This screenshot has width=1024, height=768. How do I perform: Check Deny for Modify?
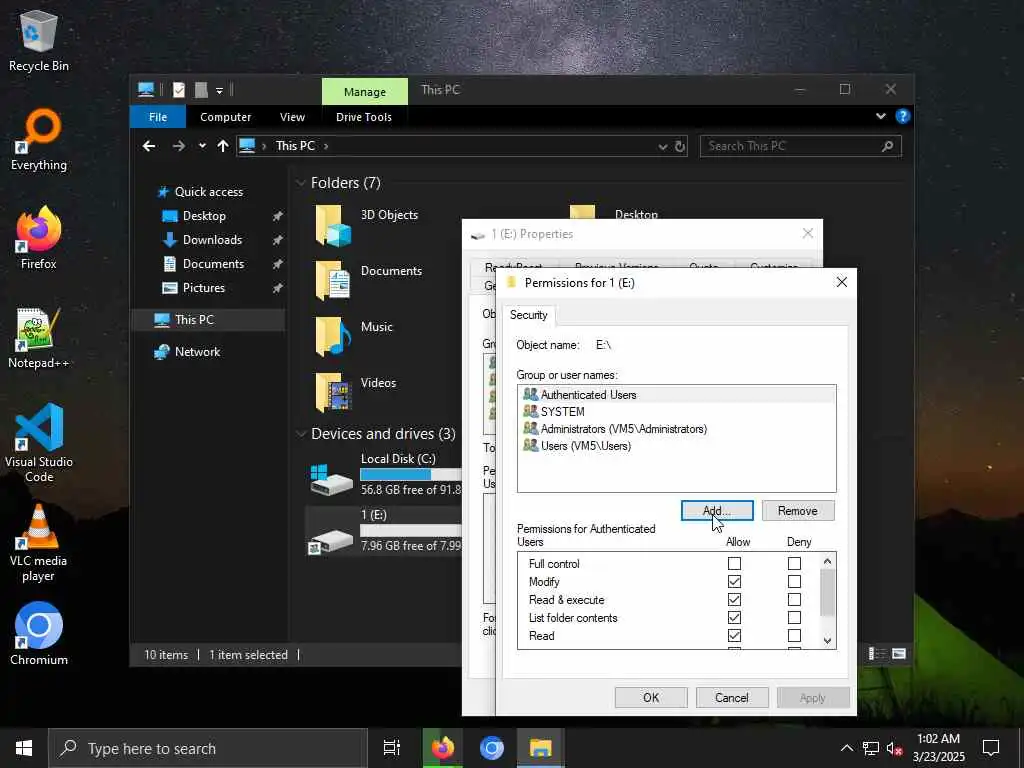[794, 581]
